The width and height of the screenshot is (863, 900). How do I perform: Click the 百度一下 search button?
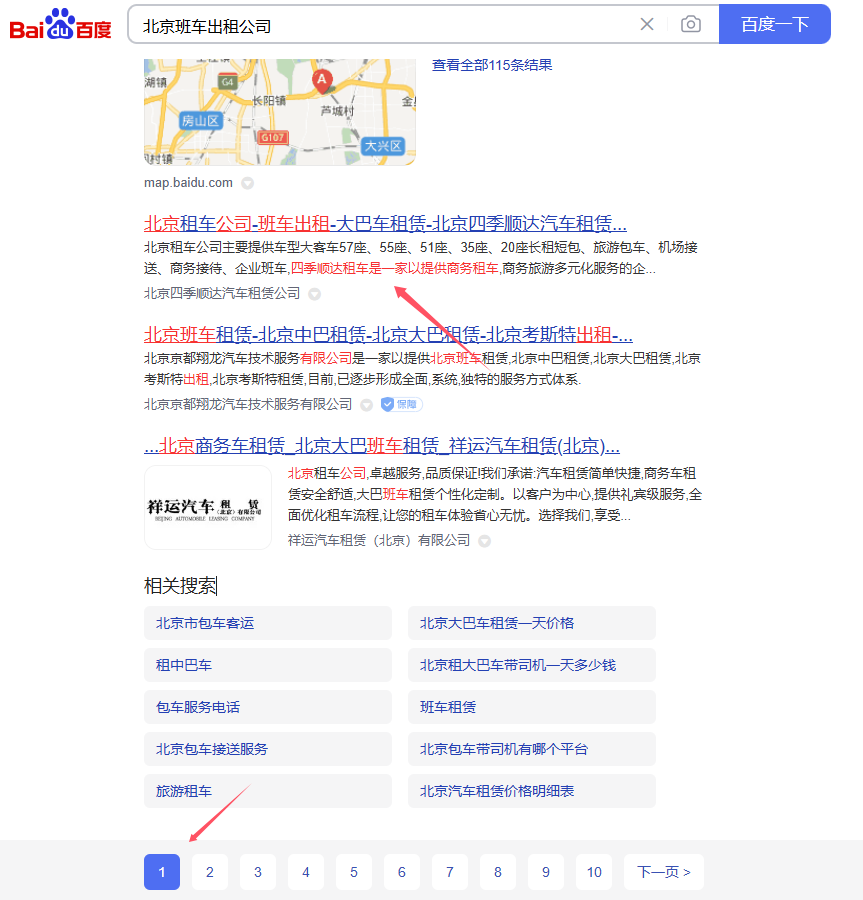[x=775, y=24]
